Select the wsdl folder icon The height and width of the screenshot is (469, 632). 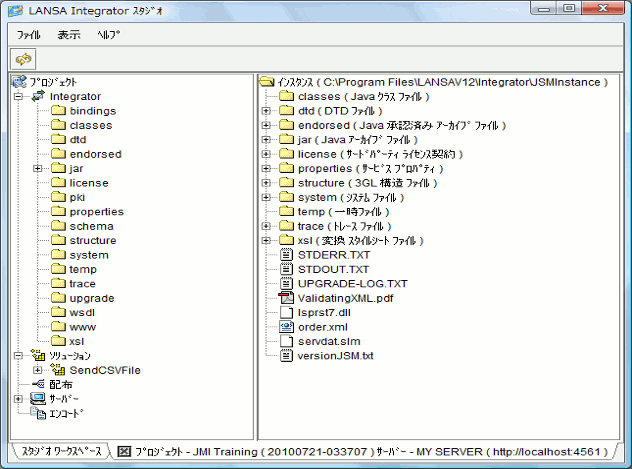[58, 312]
